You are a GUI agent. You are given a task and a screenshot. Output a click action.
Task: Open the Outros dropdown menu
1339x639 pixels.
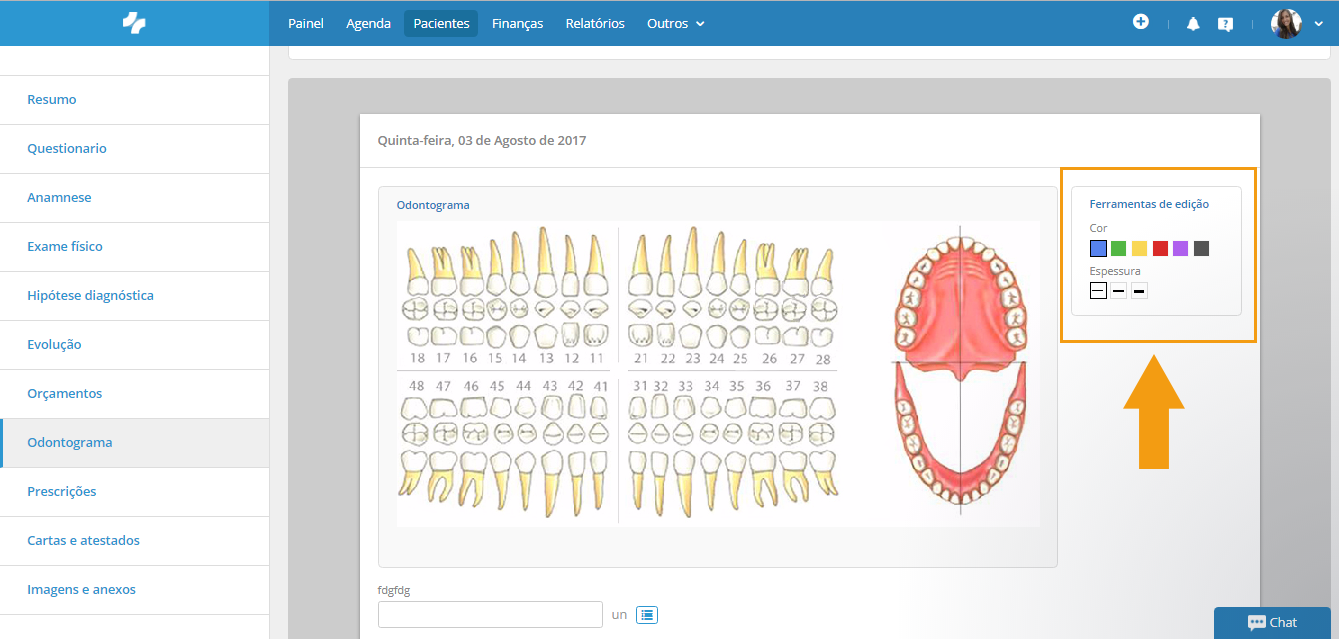pyautogui.click(x=676, y=23)
